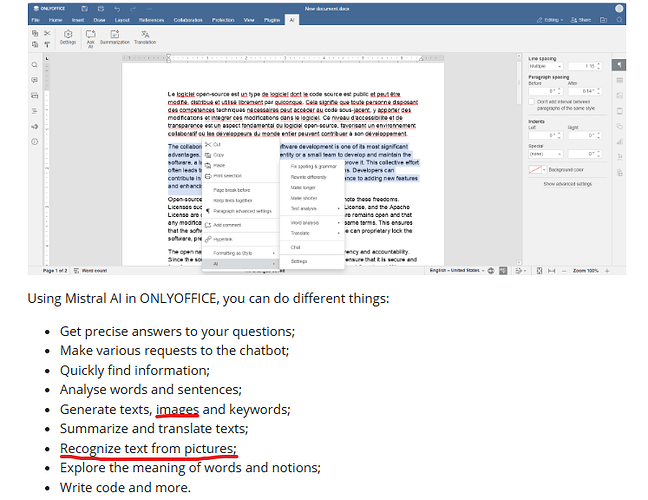Expand Translate submenu in AI menu
Screen dimensions: 648x500
pos(312,233)
